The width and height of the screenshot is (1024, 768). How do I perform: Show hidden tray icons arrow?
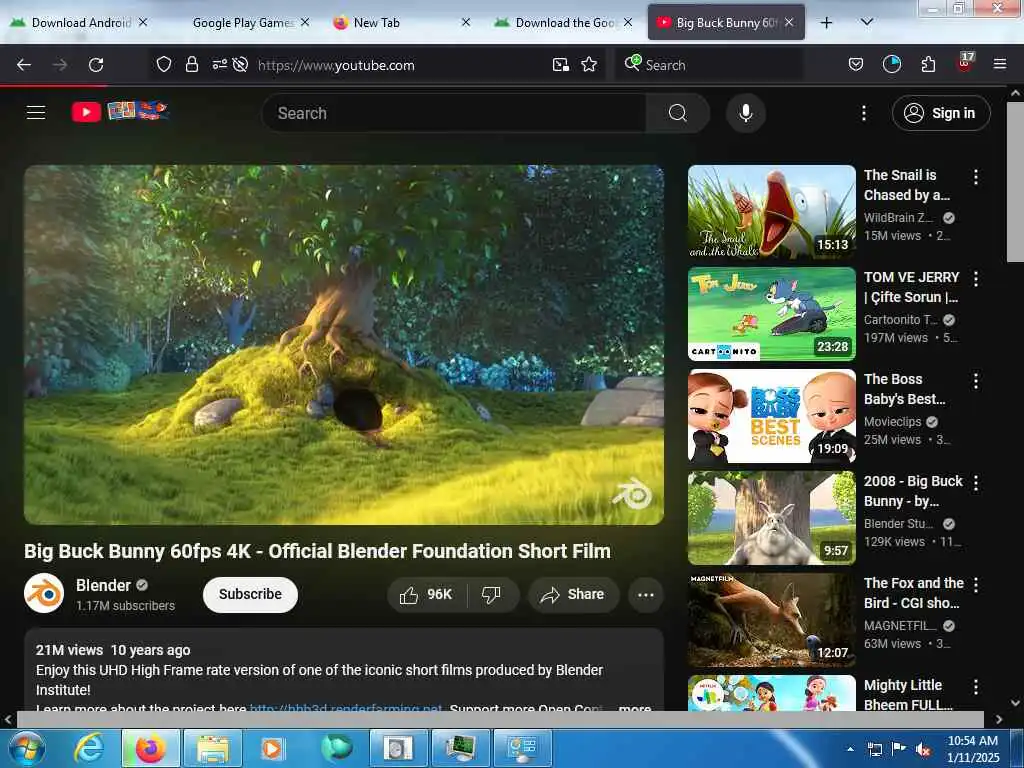(x=850, y=749)
